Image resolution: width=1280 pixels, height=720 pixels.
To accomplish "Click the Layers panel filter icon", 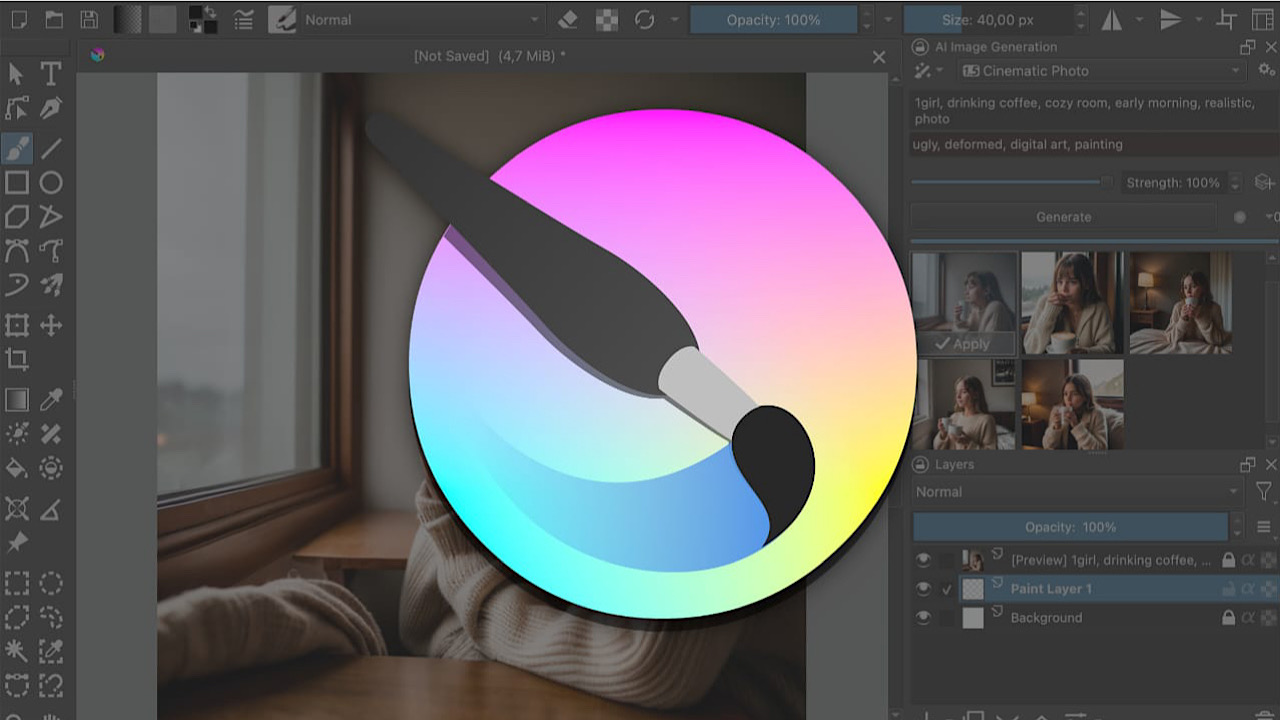I will click(x=1265, y=491).
